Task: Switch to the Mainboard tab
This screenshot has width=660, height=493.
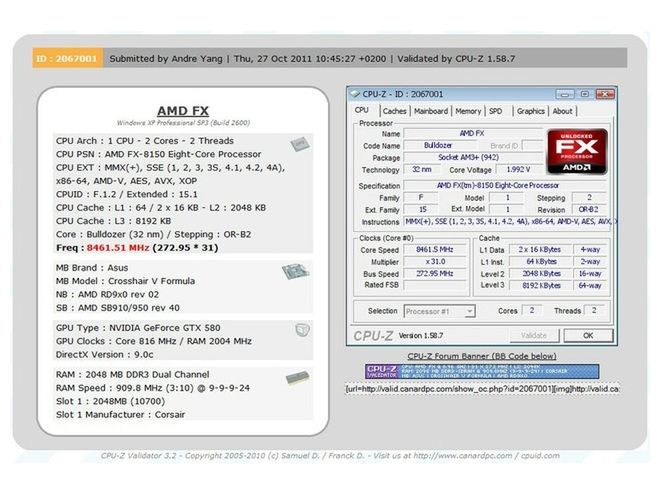Action: coord(431,111)
